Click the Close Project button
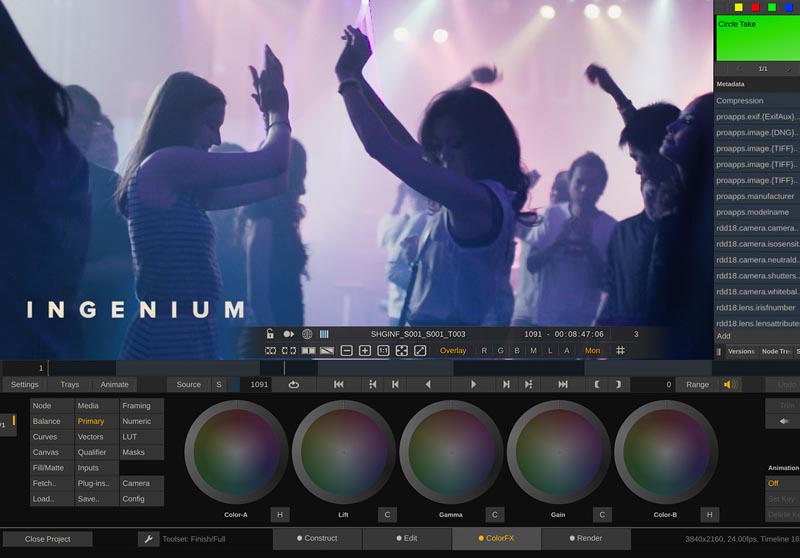800x558 pixels. pos(47,539)
